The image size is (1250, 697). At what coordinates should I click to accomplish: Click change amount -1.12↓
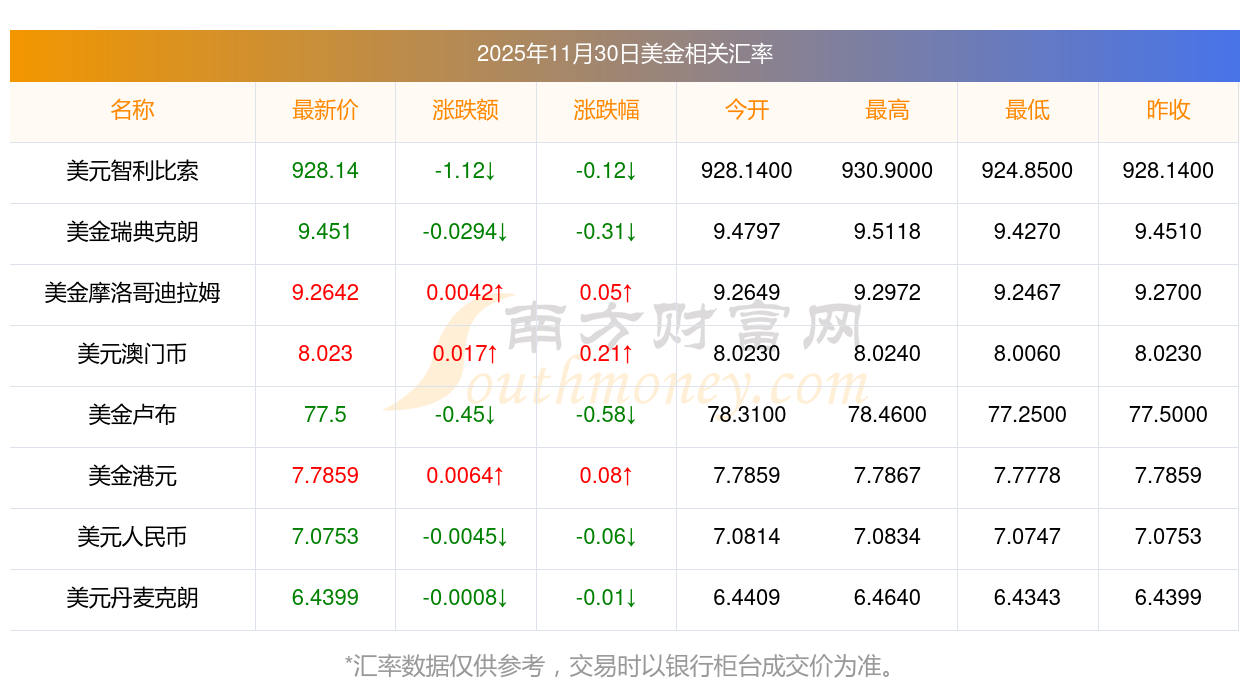466,171
